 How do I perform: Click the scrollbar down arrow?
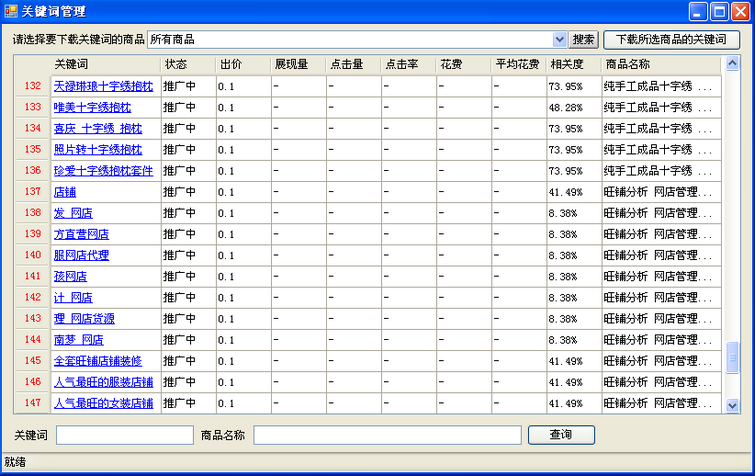tap(732, 406)
